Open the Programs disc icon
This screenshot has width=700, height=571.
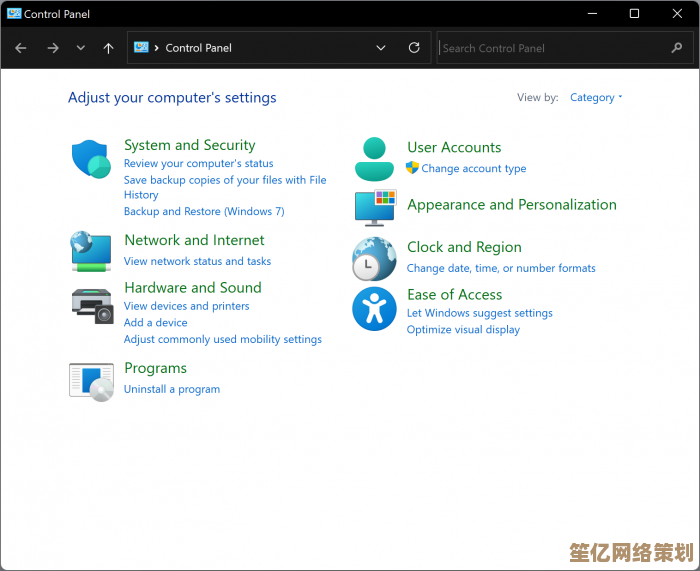point(91,382)
